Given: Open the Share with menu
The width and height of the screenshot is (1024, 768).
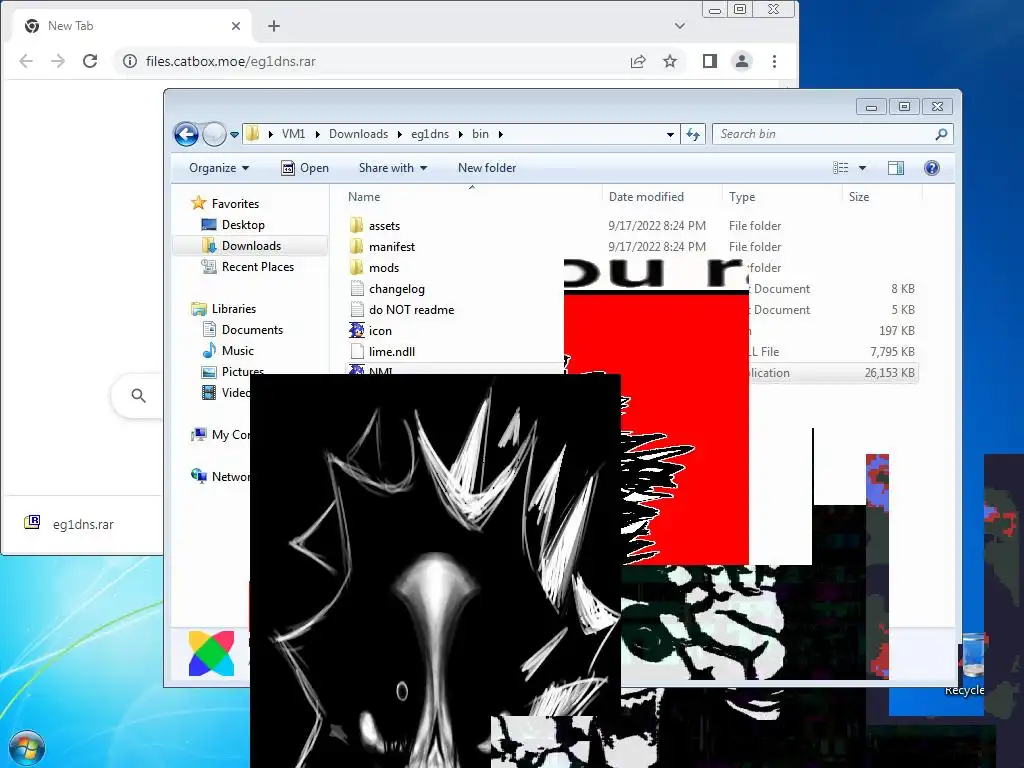Looking at the screenshot, I should (392, 168).
